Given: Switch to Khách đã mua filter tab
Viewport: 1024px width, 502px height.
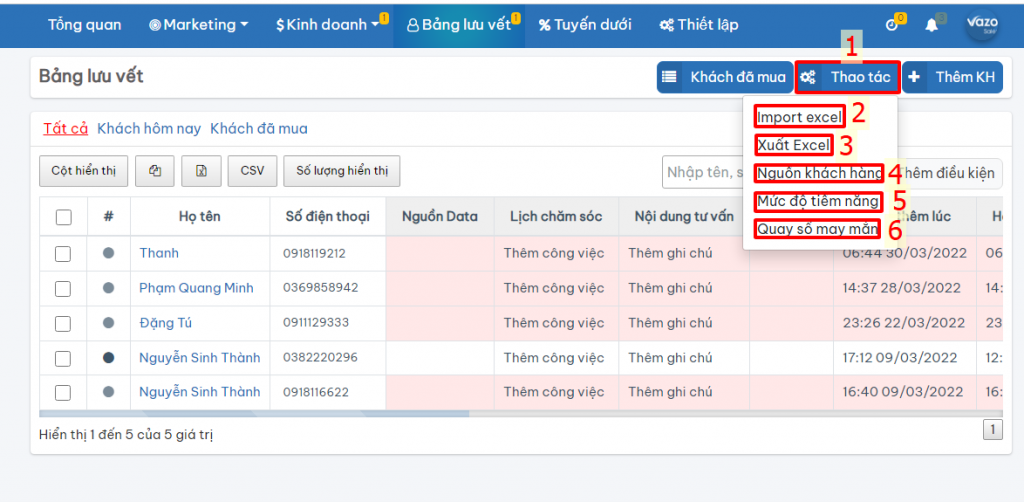Looking at the screenshot, I should 259,129.
